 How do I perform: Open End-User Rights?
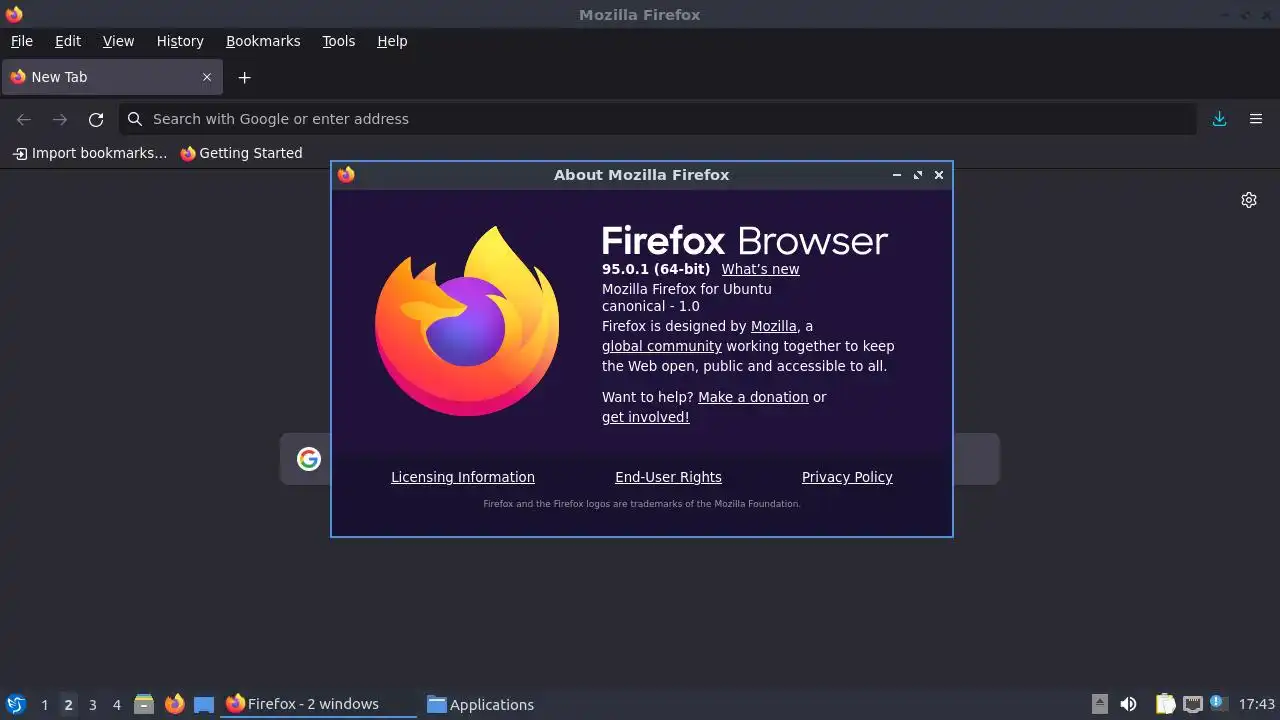[668, 477]
